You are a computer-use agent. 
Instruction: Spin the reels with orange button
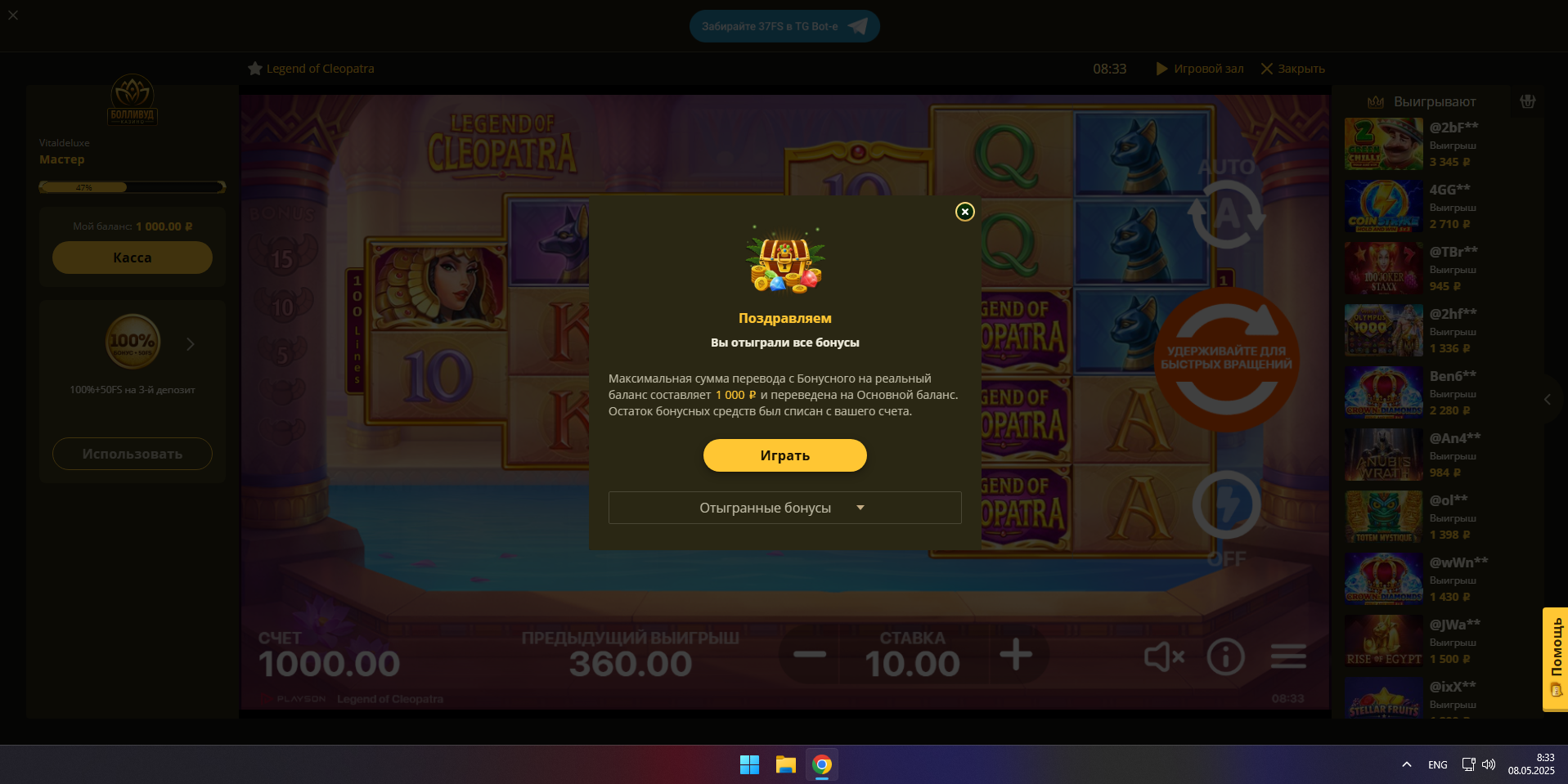[x=1226, y=360]
